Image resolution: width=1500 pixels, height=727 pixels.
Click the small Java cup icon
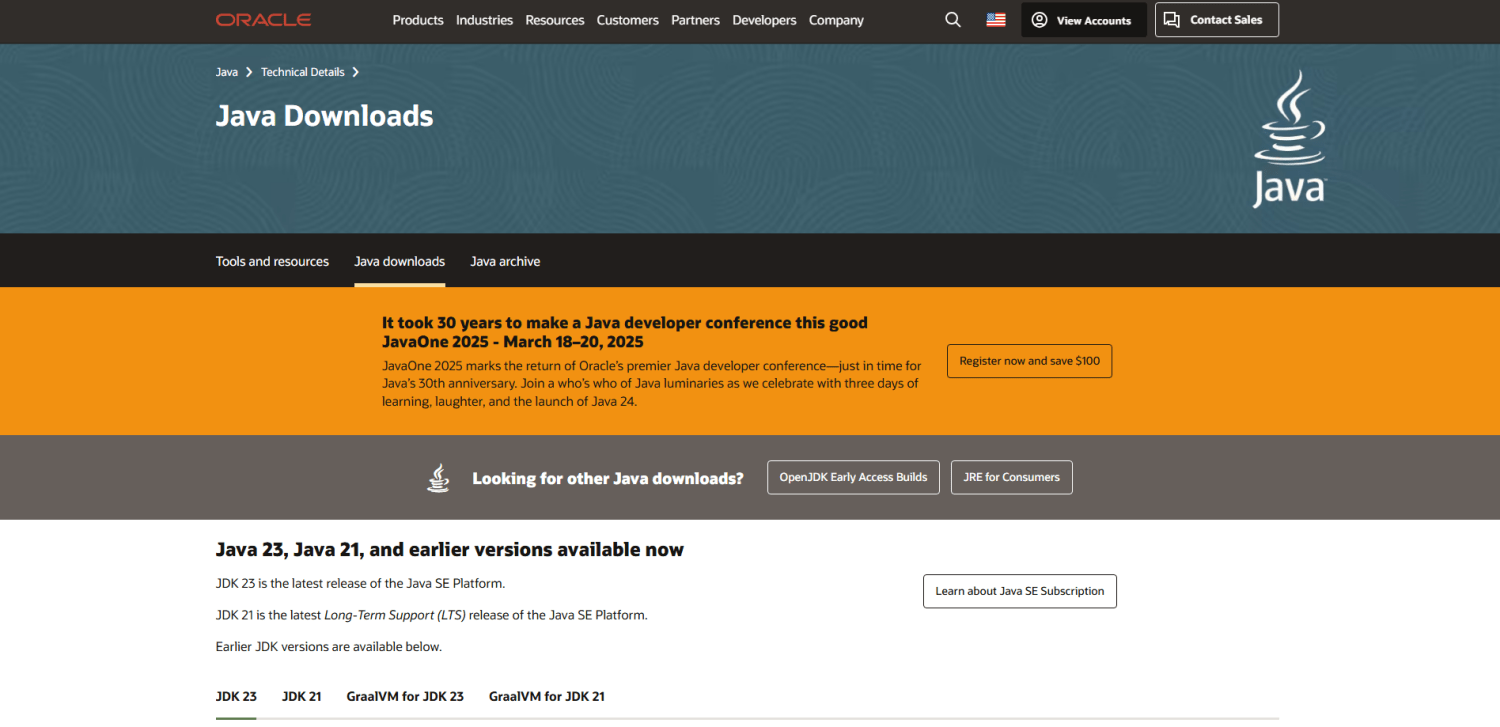[438, 478]
